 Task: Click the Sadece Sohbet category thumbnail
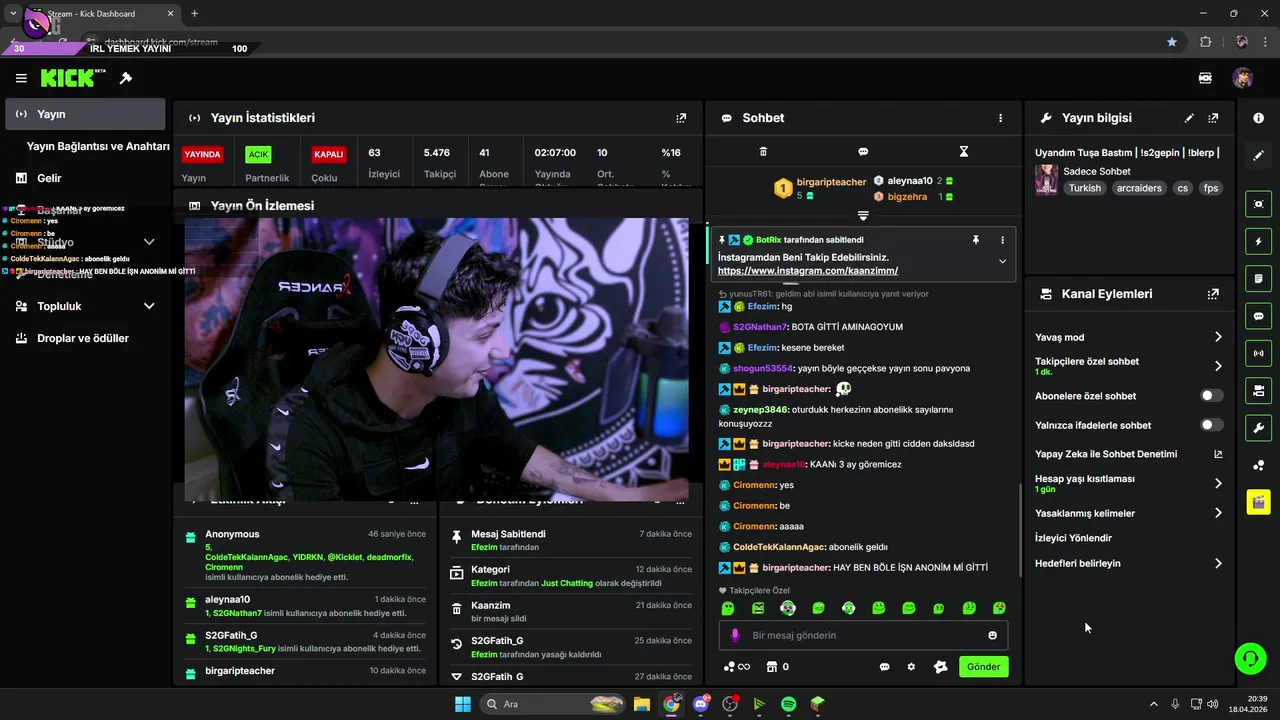pos(1047,180)
